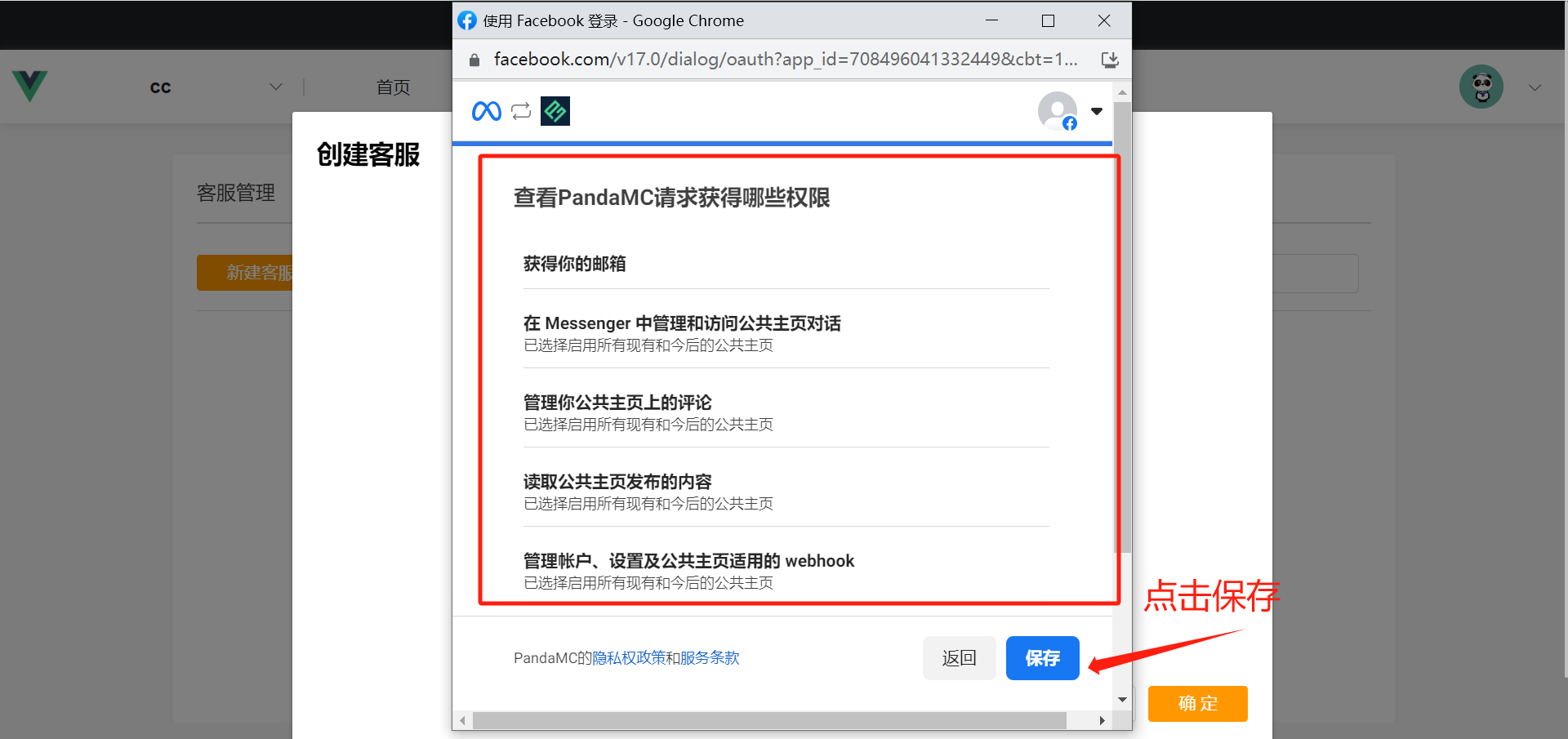The width and height of the screenshot is (1568, 739).
Task: Click the horizontal scrollbar right arrow
Action: [1102, 720]
